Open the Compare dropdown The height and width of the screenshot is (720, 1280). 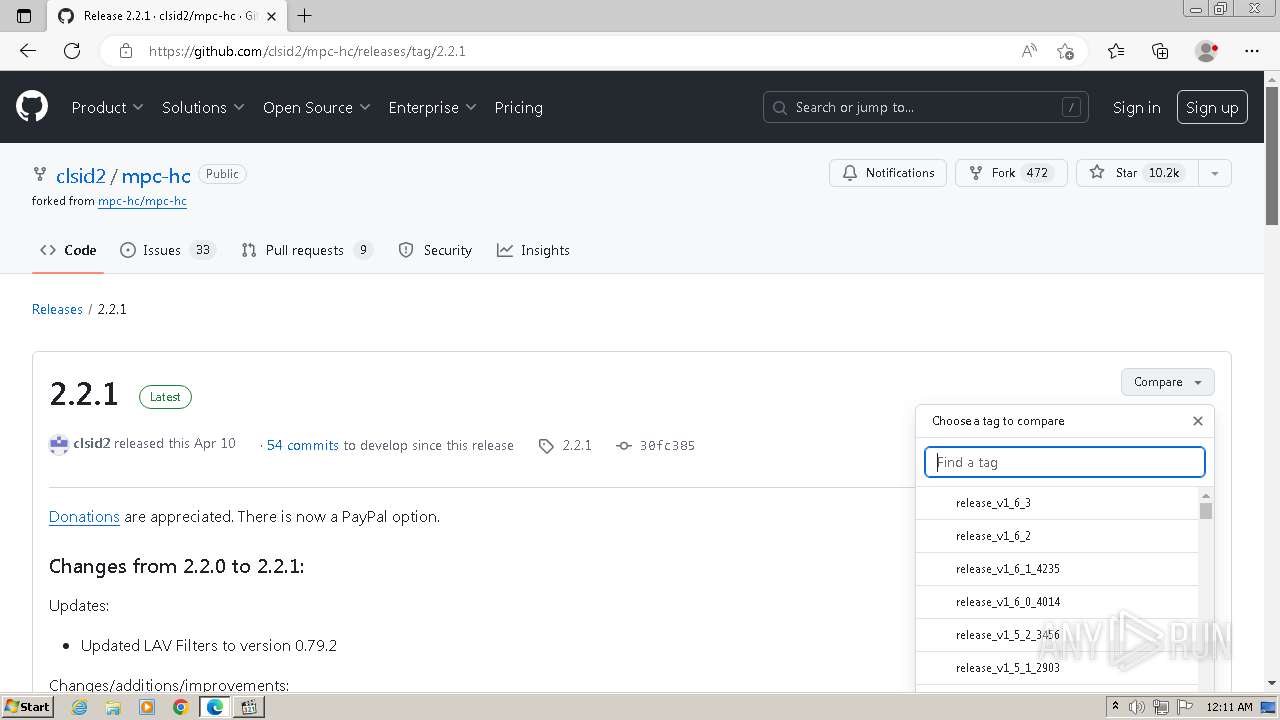[x=1167, y=382]
